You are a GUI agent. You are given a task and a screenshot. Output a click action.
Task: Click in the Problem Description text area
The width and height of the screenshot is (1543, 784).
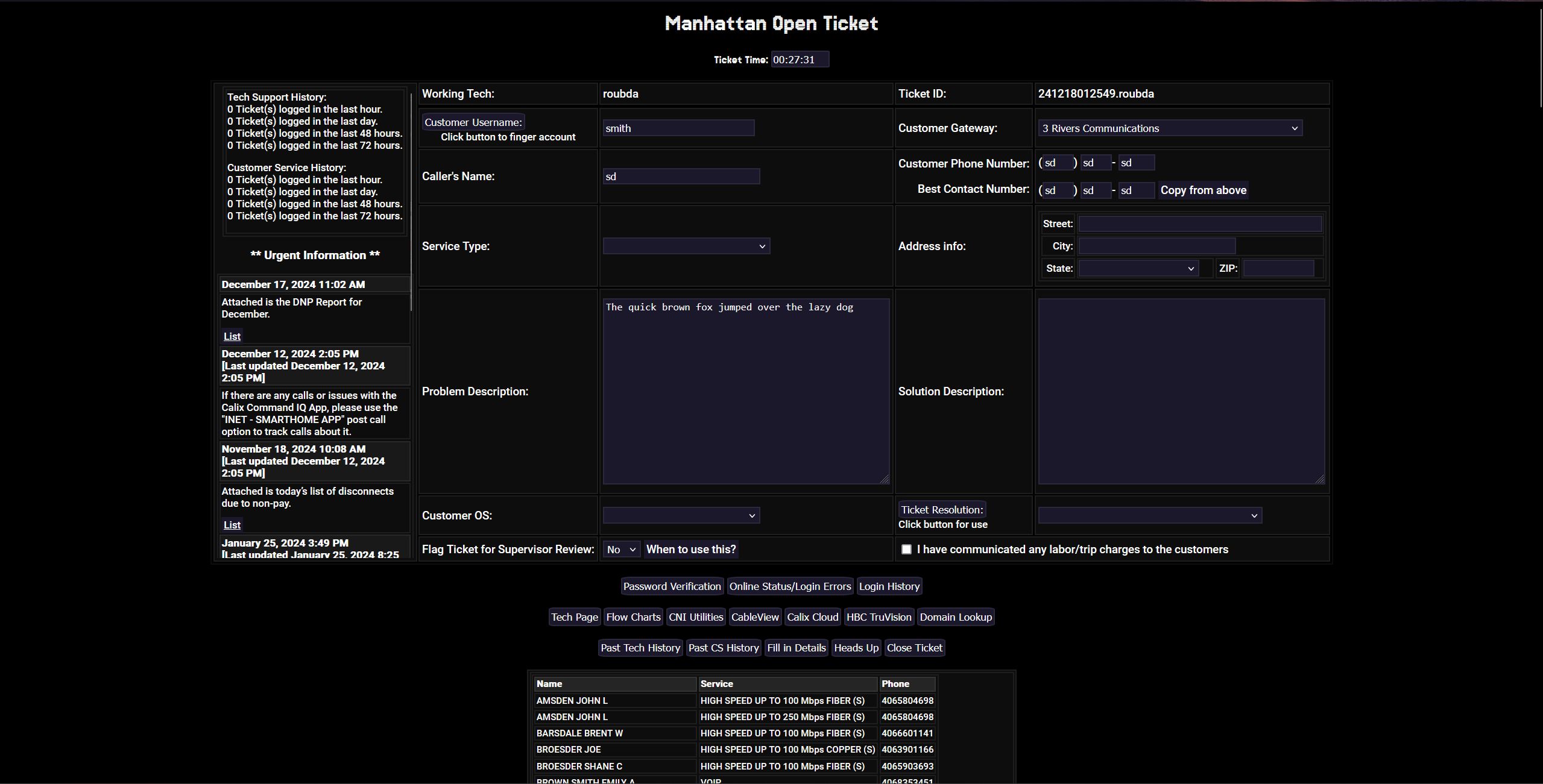coord(746,391)
